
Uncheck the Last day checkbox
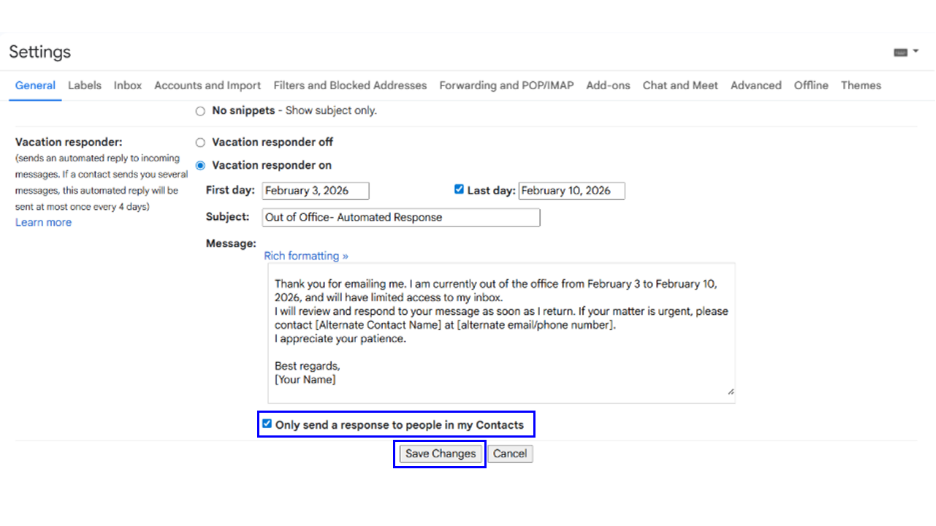coord(459,190)
